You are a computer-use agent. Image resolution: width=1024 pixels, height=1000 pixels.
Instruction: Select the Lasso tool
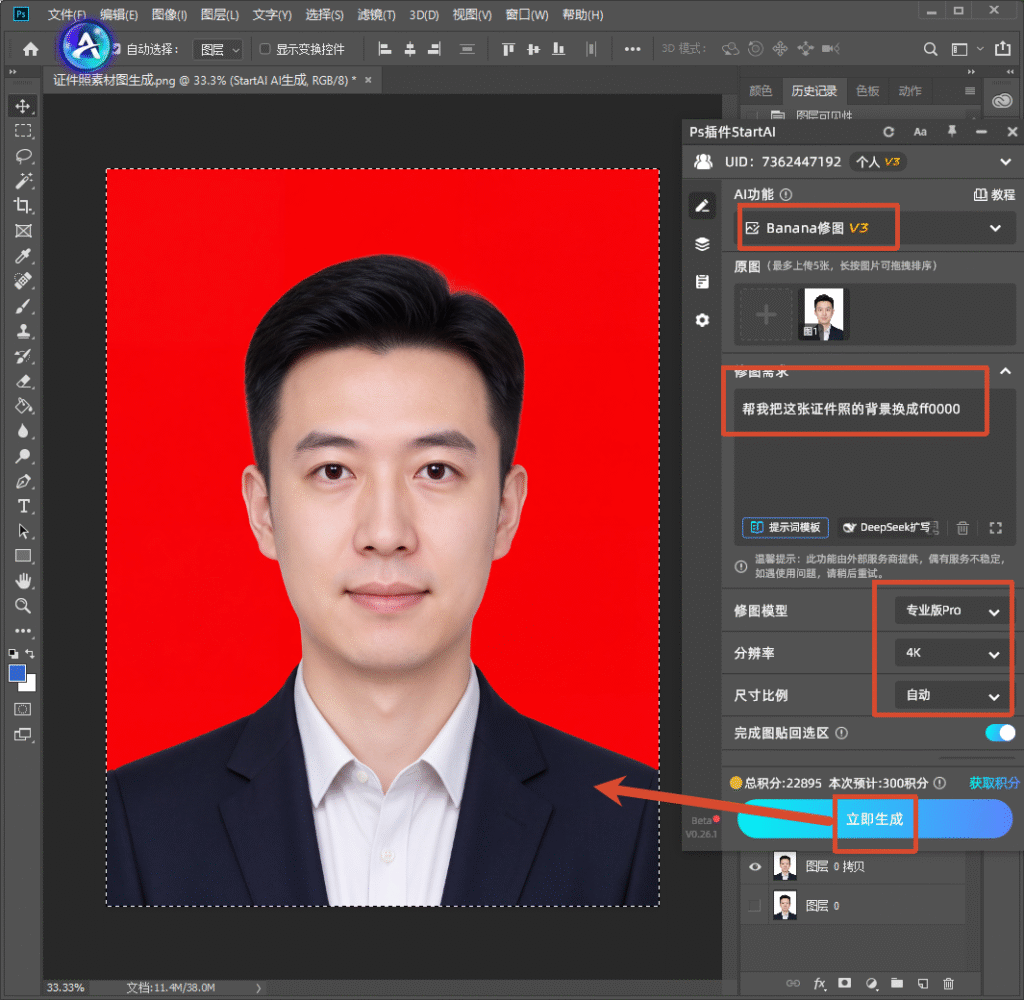pos(23,155)
